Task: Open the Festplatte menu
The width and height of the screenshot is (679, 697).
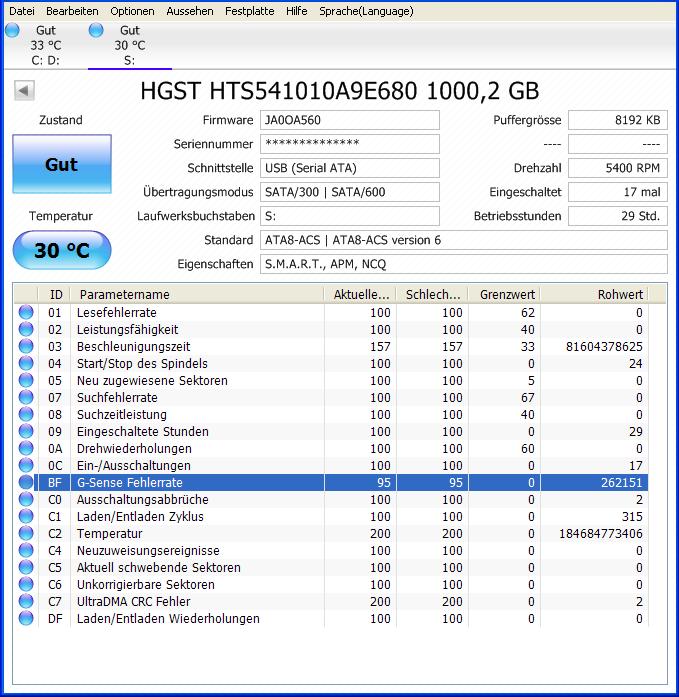Action: pos(249,11)
